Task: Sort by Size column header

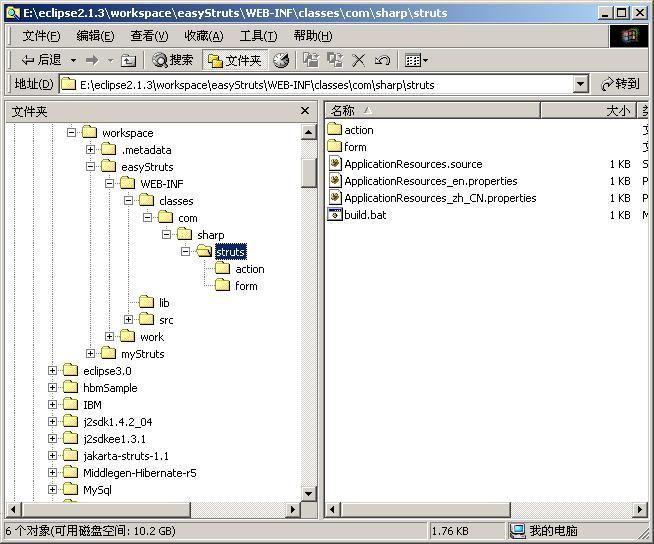Action: click(x=588, y=111)
